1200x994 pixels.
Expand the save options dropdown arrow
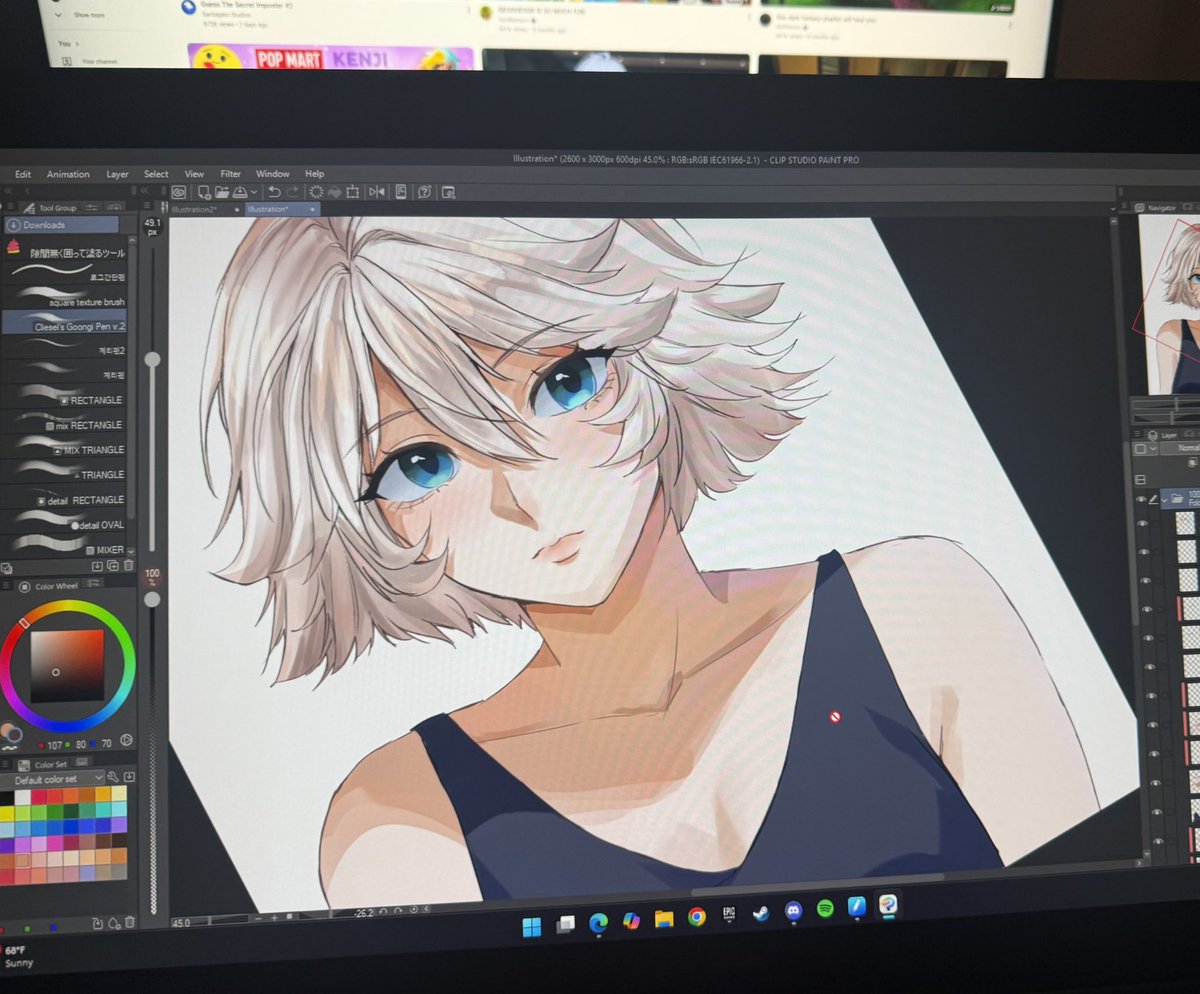coord(254,192)
